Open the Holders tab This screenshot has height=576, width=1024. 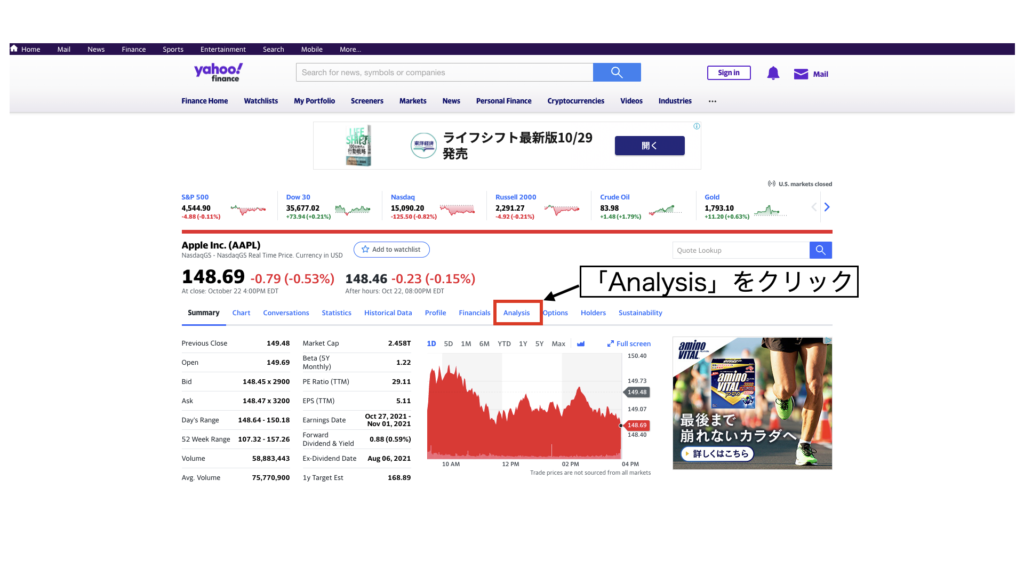(x=593, y=313)
